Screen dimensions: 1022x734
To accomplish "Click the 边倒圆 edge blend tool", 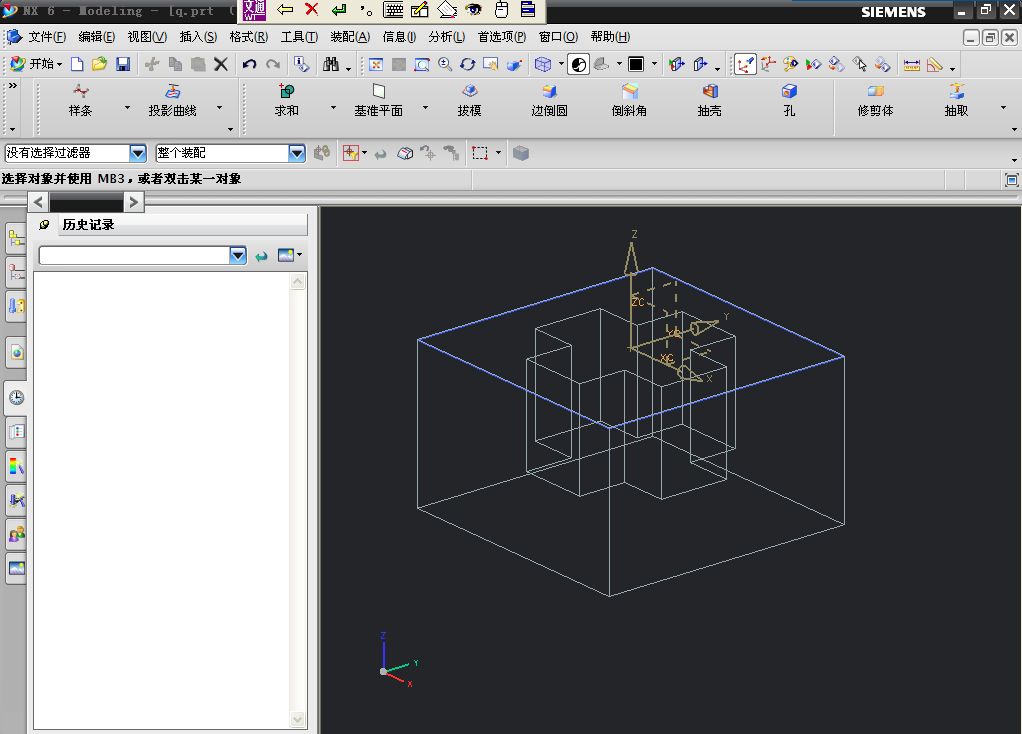I will 549,100.
